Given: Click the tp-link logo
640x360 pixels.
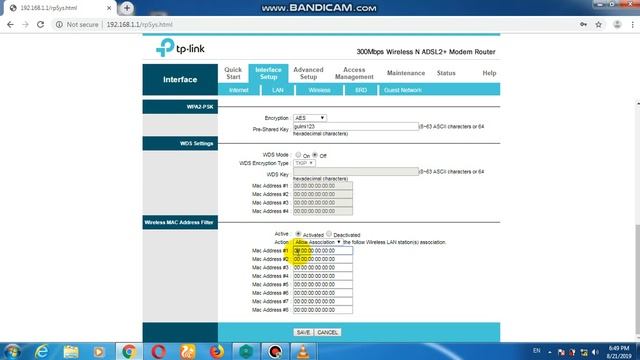Looking at the screenshot, I should coord(180,48).
